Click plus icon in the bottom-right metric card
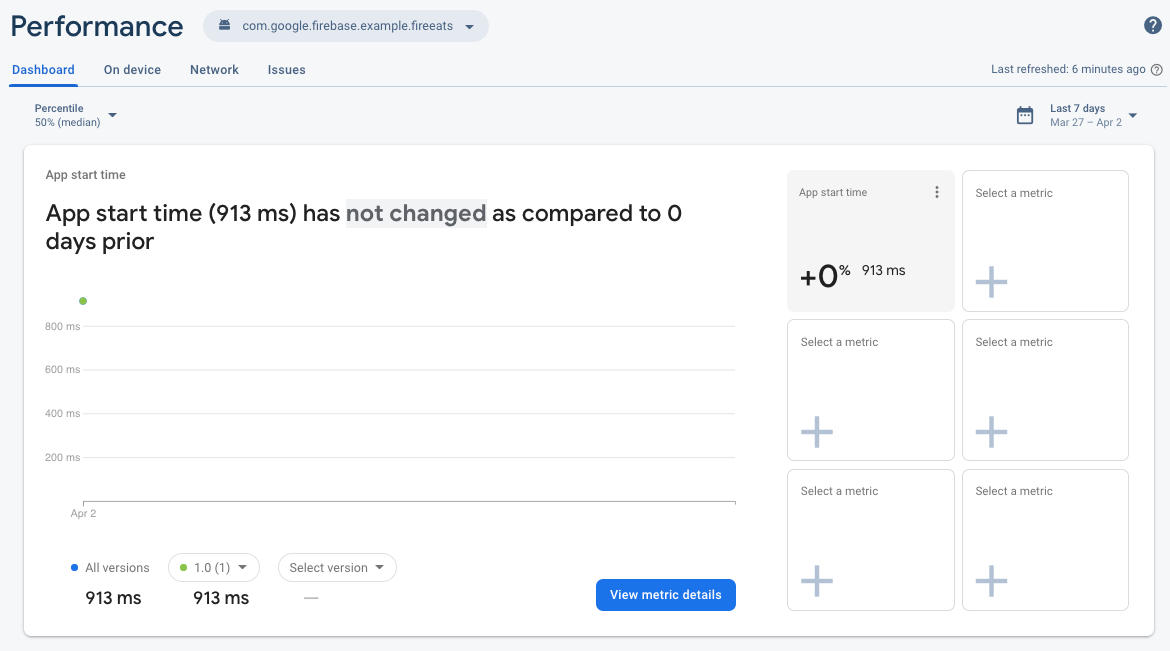 coord(991,581)
